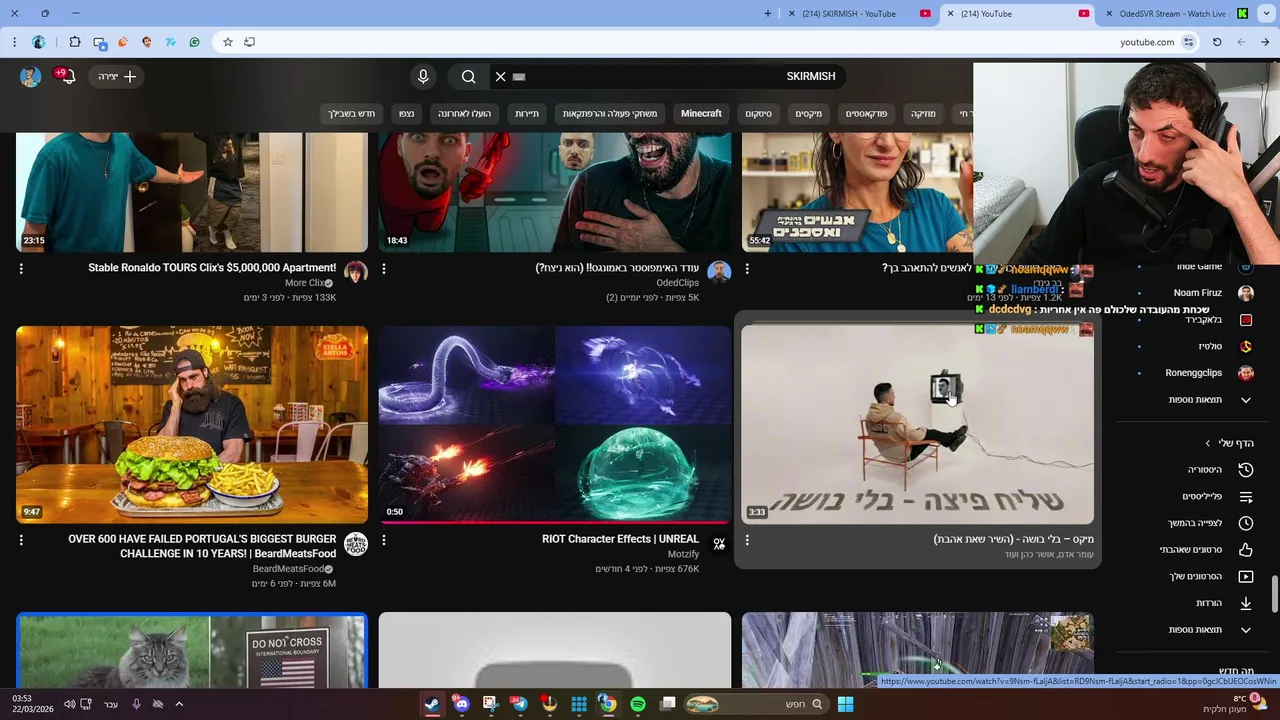Viewport: 1280px width, 720px height.
Task: Select the חדש בשבילך filter chip
Action: (351, 114)
